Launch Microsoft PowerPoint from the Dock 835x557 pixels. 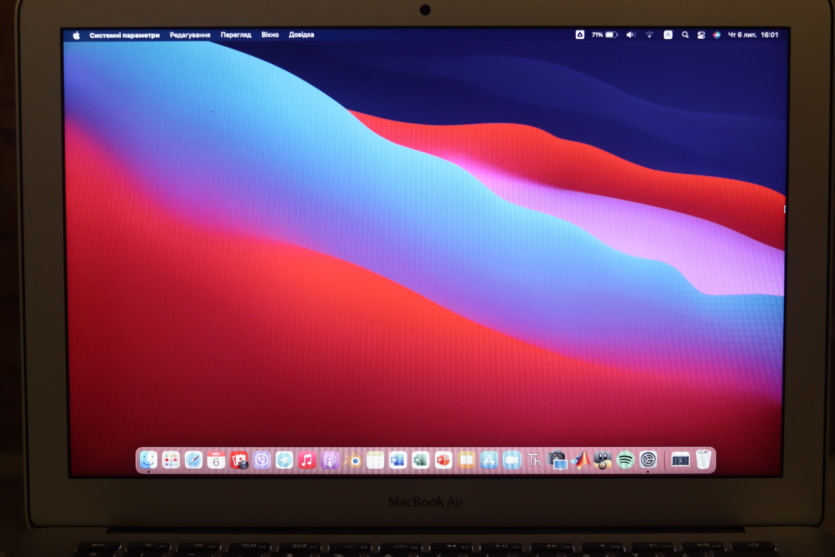tap(443, 460)
